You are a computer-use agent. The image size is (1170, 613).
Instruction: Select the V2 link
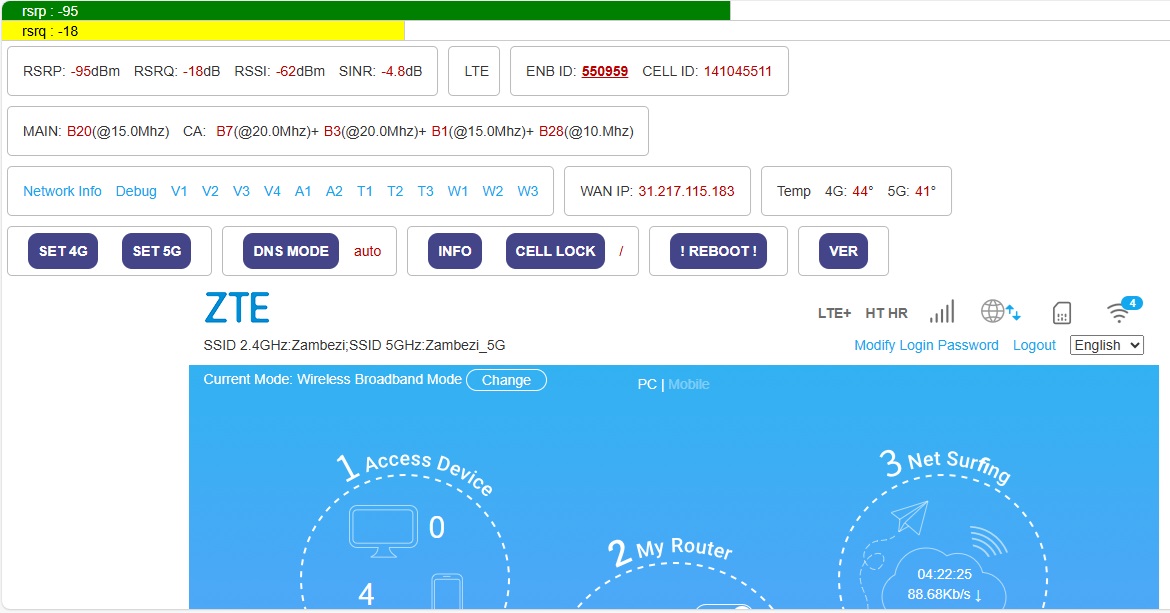tap(210, 191)
